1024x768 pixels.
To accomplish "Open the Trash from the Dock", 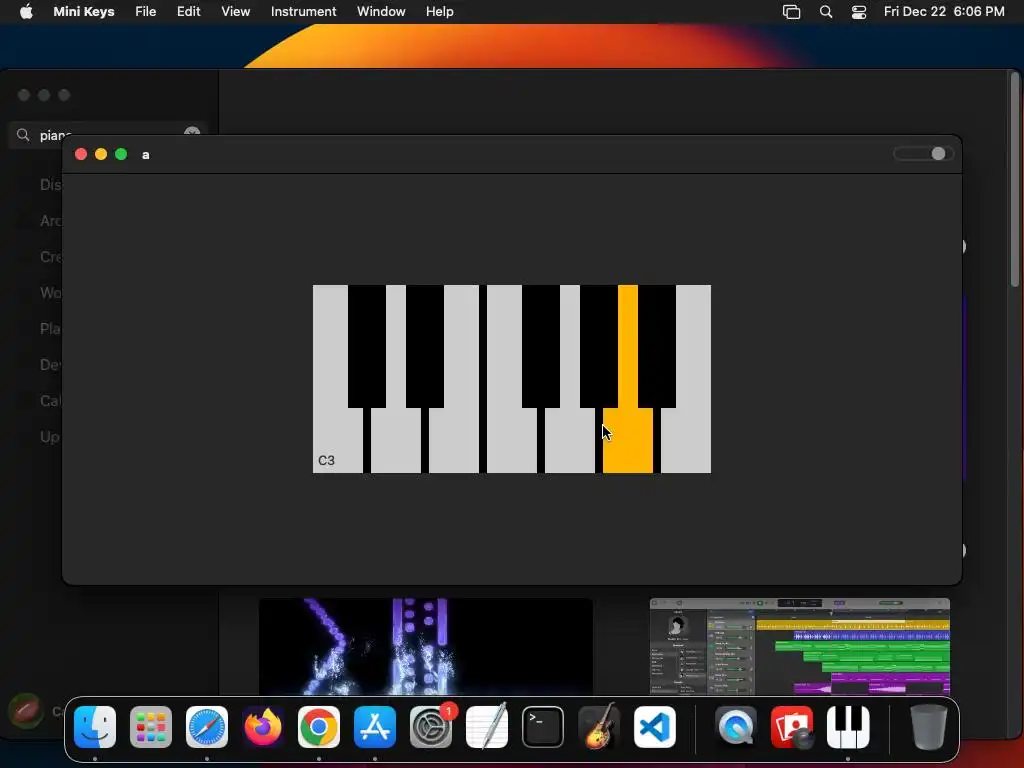I will (x=929, y=727).
